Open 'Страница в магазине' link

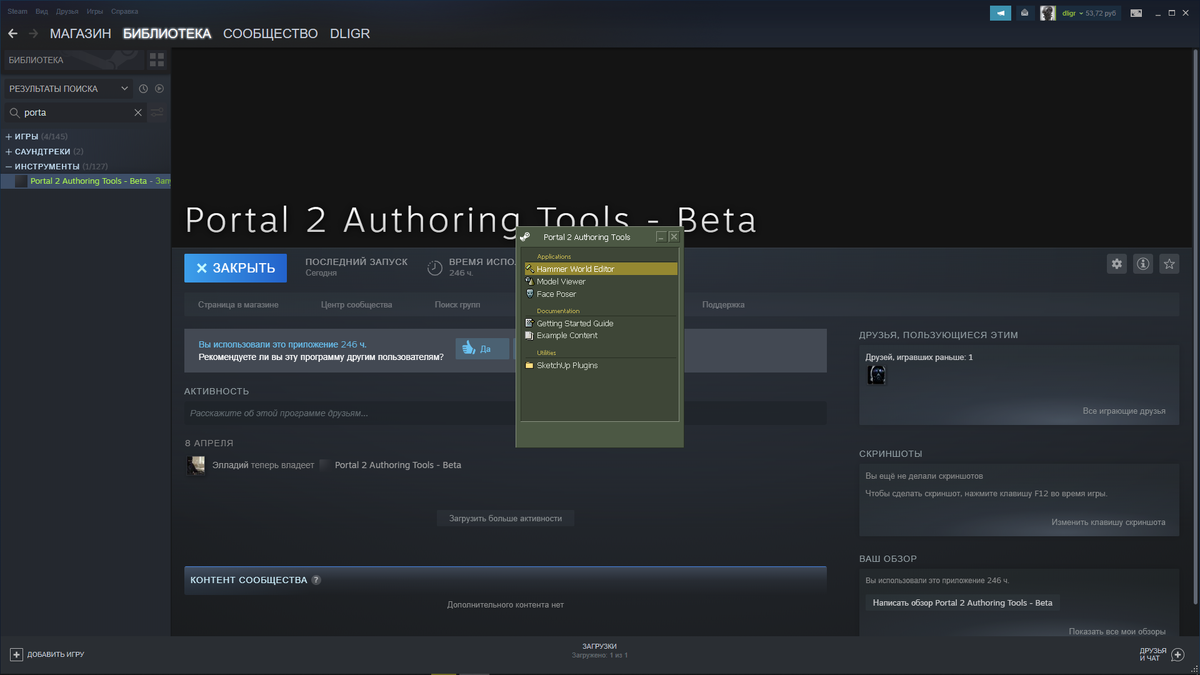[x=238, y=304]
